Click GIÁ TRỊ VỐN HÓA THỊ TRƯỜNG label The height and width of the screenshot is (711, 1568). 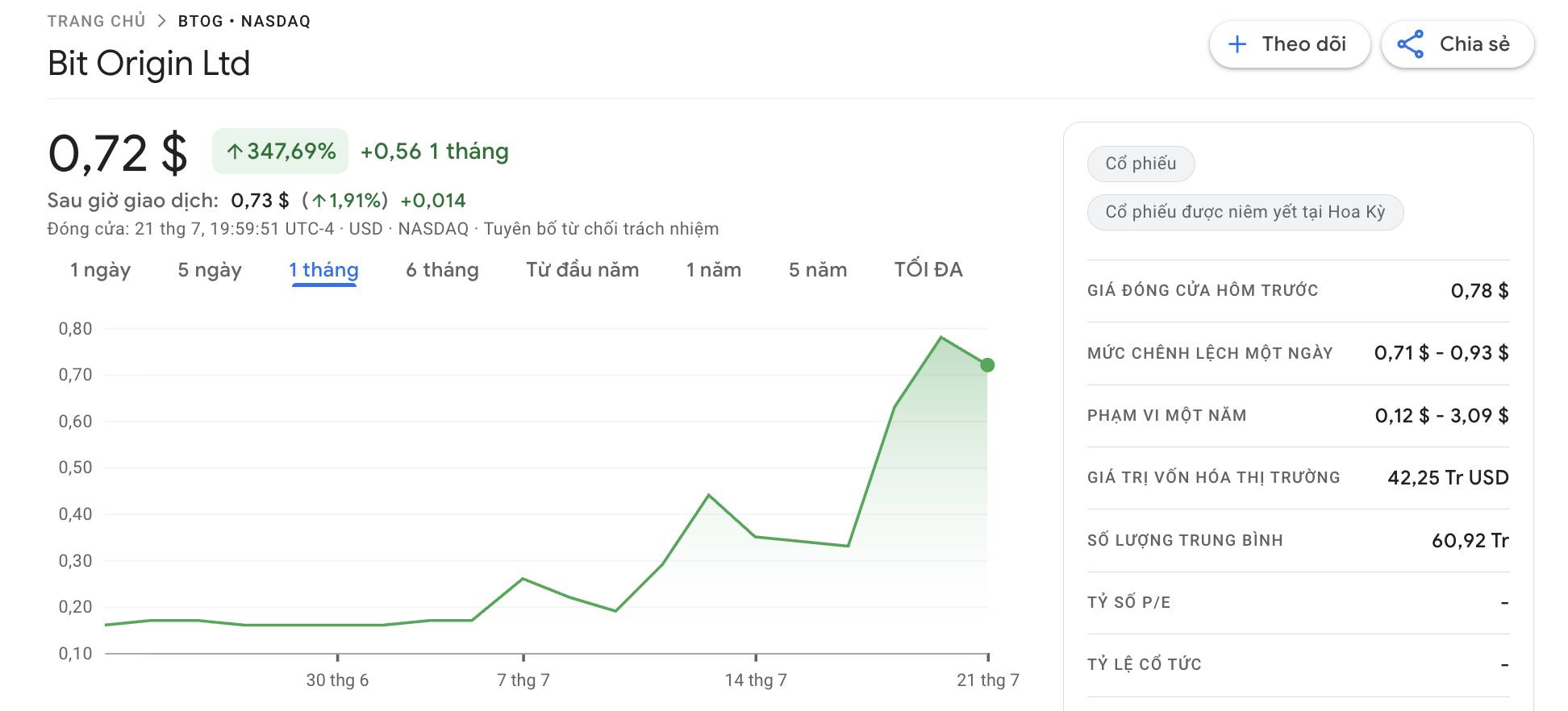(x=1214, y=478)
